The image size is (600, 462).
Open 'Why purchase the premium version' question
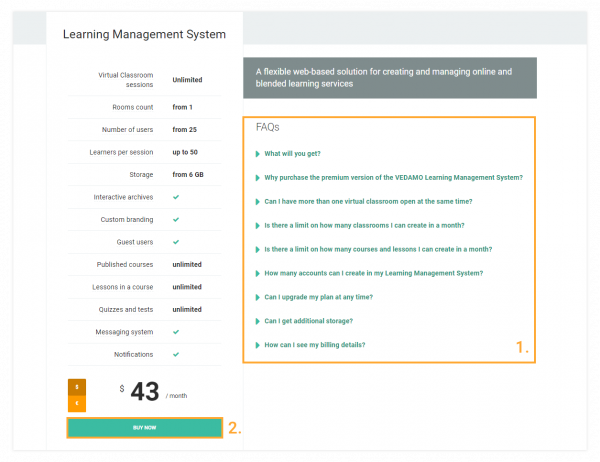(393, 177)
